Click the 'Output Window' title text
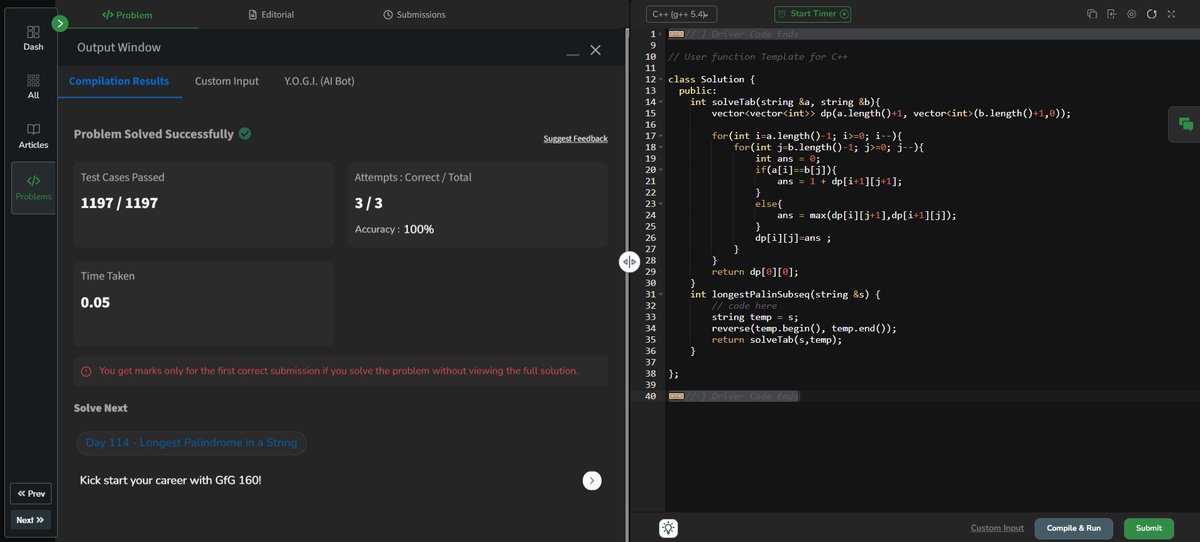Image resolution: width=1200 pixels, height=542 pixels. click(x=119, y=47)
